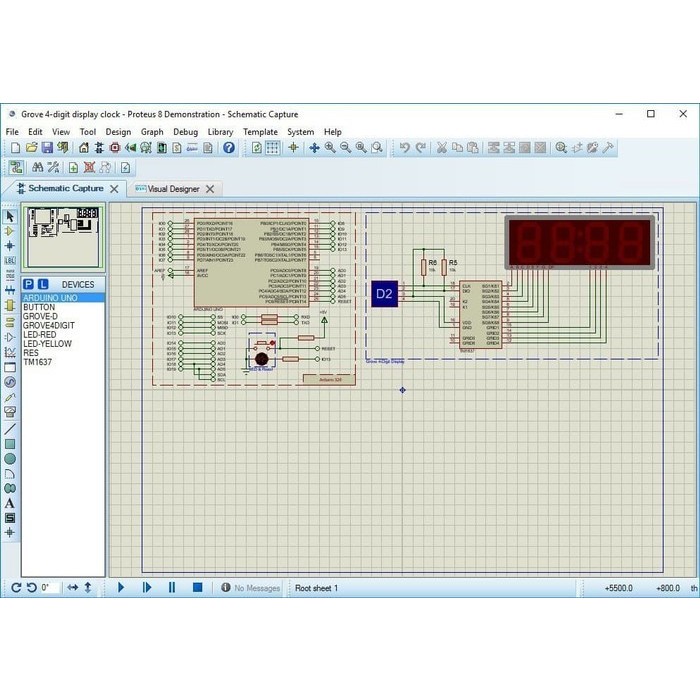Start the simulation with the Play button
Image resolution: width=700 pixels, height=700 pixels.
click(121, 587)
